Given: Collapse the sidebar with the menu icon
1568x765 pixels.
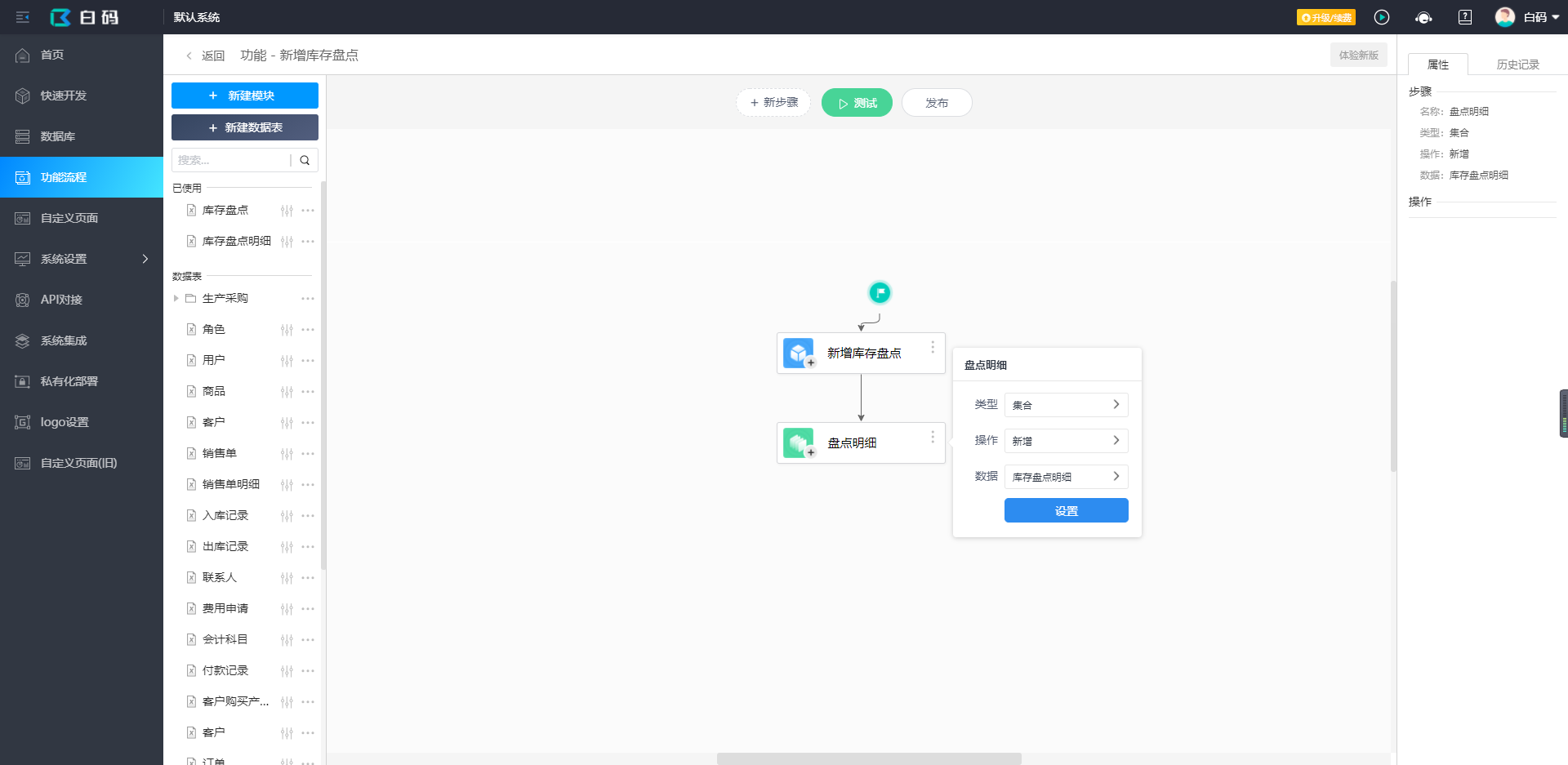Looking at the screenshot, I should pos(23,17).
